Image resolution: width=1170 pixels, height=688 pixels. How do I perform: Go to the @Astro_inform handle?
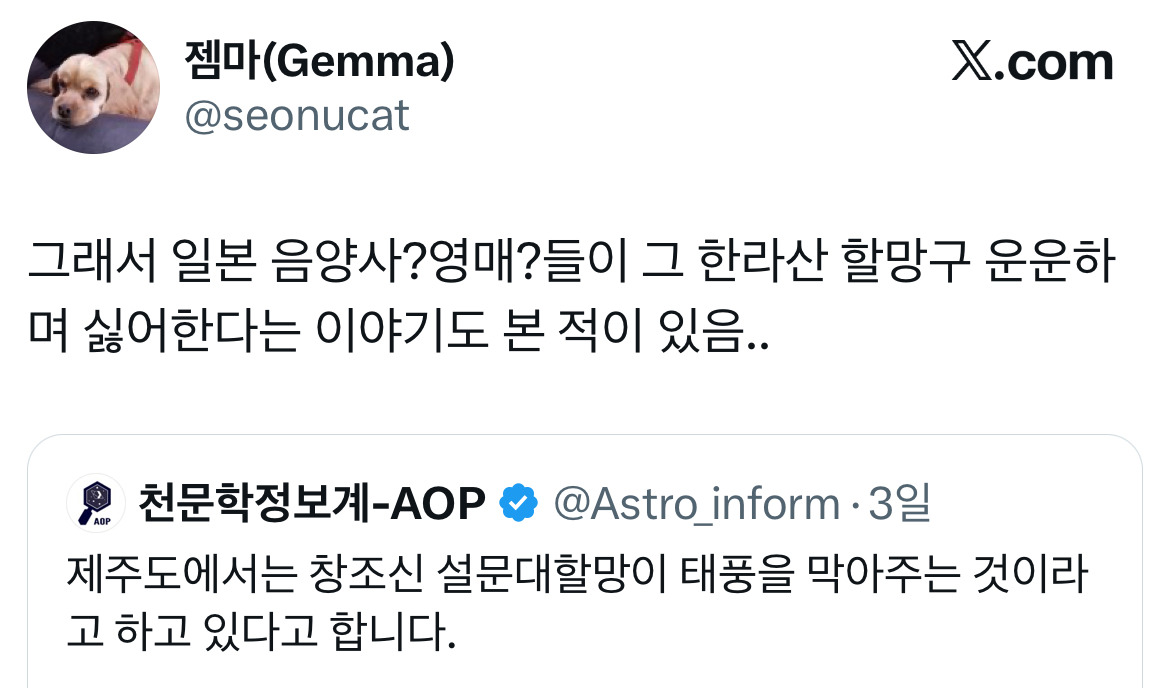click(697, 503)
